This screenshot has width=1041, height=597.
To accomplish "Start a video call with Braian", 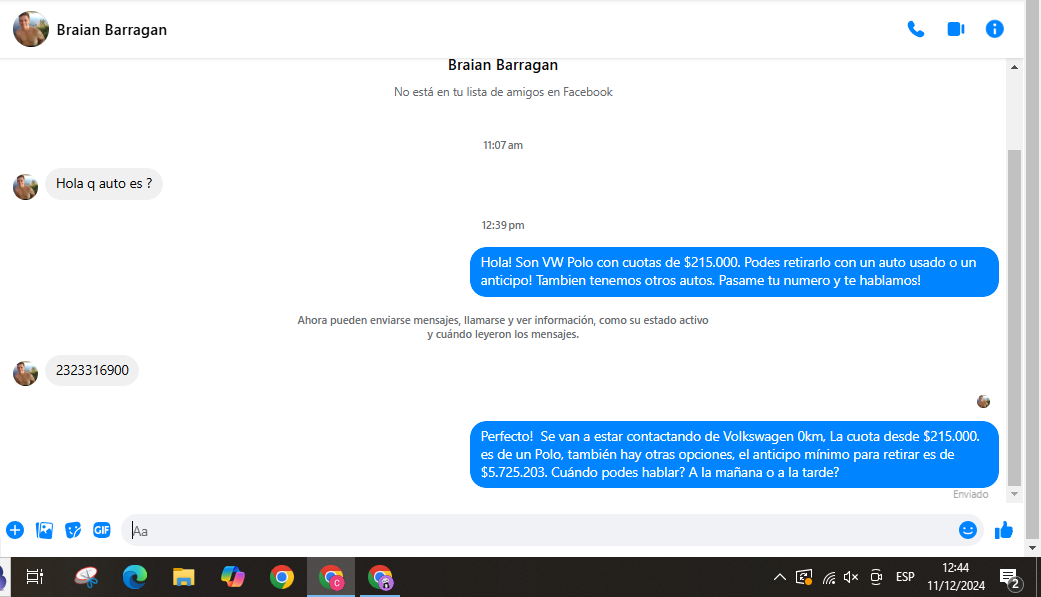I will click(955, 29).
